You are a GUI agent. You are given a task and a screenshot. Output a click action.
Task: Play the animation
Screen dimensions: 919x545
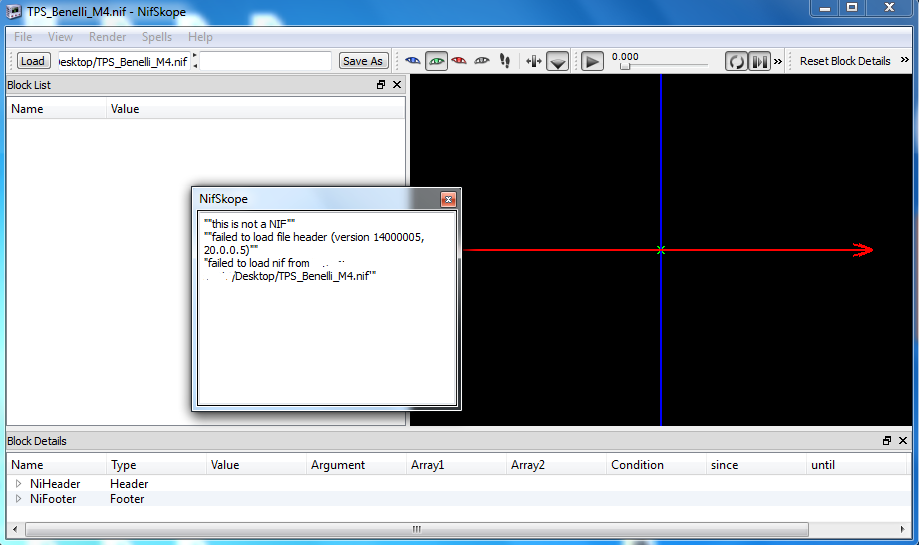point(593,61)
